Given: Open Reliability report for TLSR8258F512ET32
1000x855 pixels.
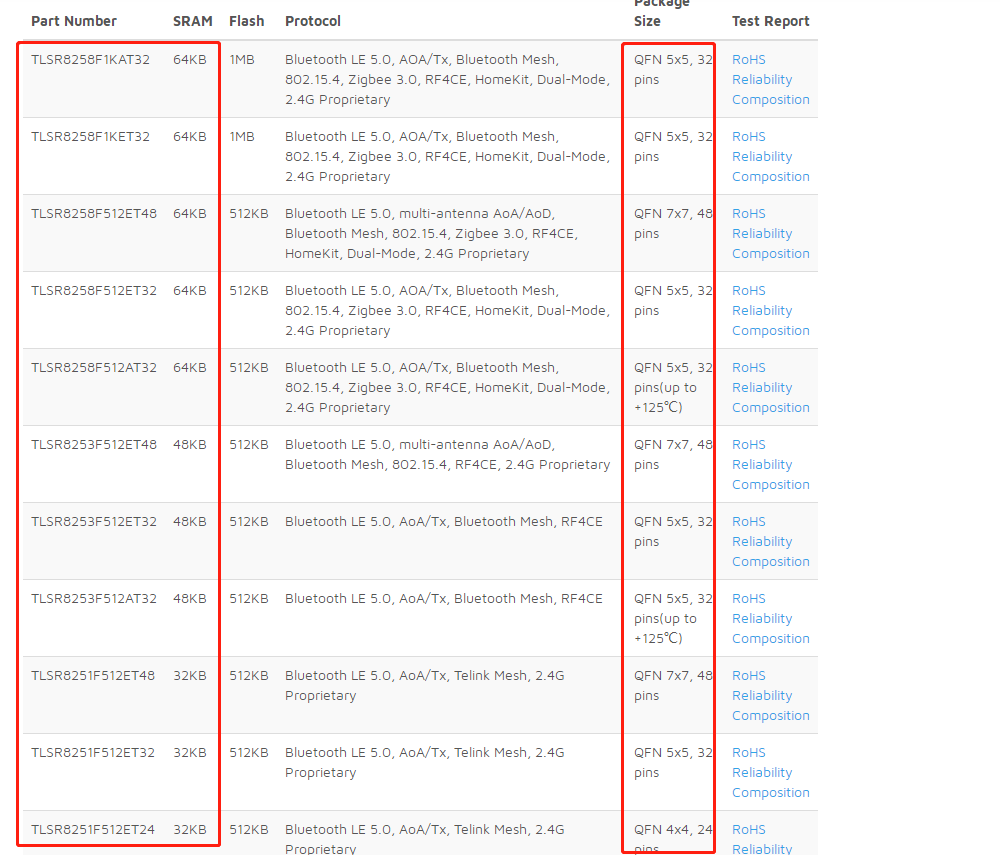Looking at the screenshot, I should (x=762, y=311).
